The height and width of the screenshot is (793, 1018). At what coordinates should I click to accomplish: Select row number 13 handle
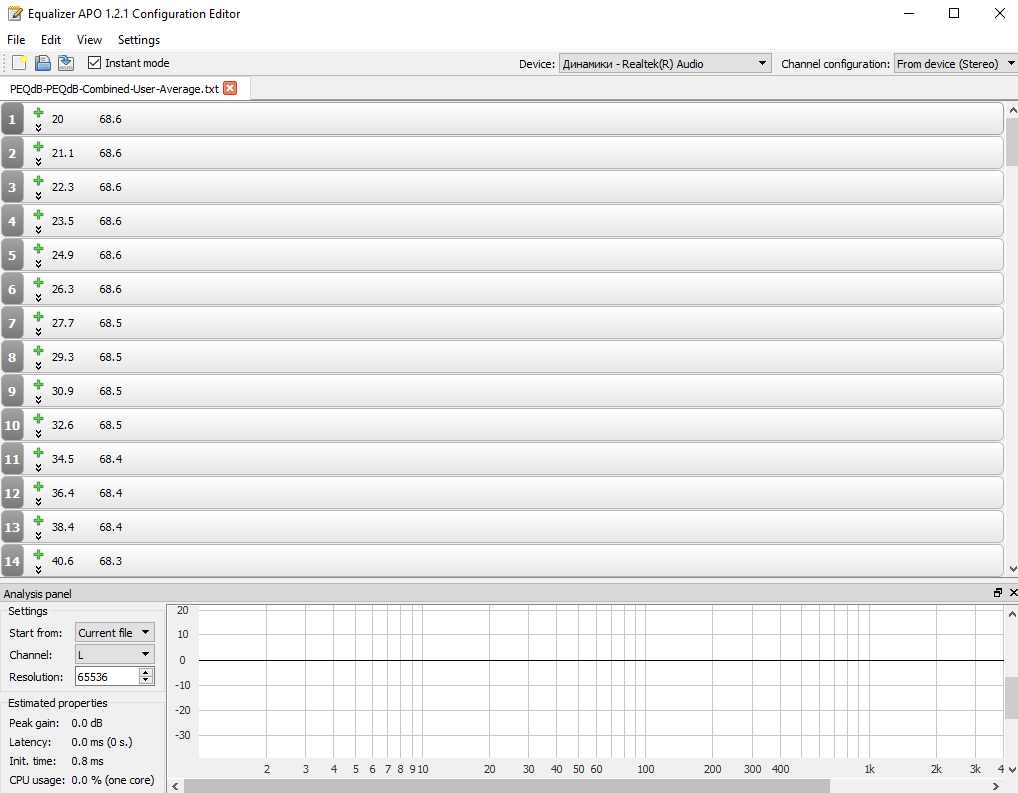click(x=12, y=527)
